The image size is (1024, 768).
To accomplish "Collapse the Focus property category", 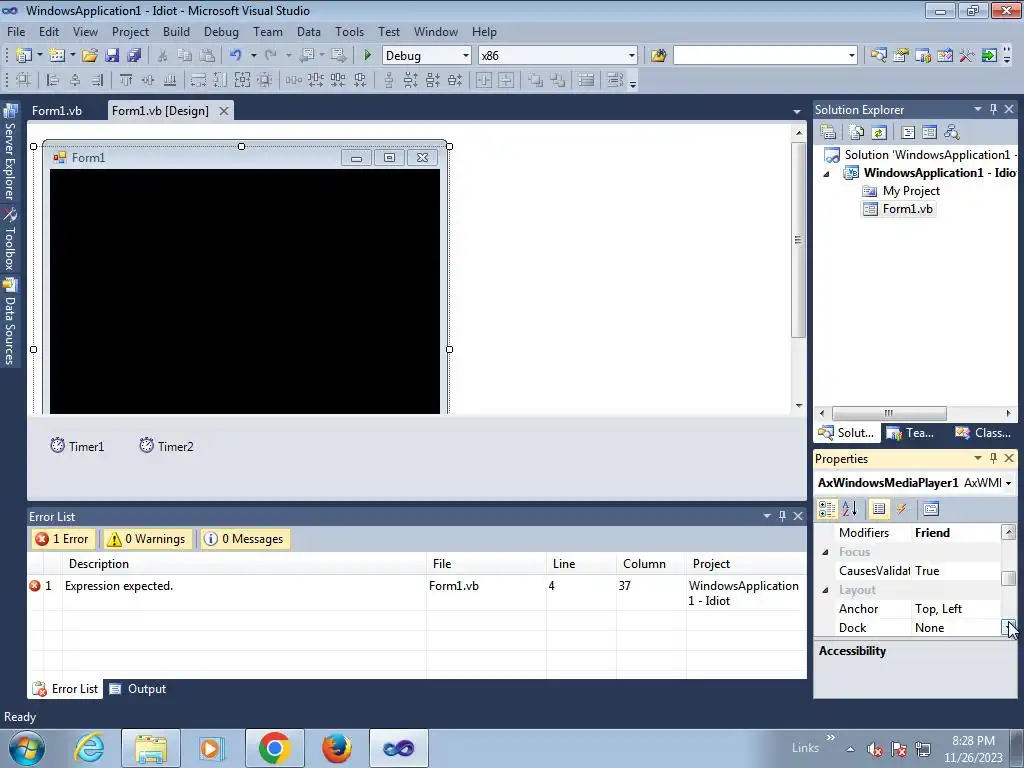I will point(825,552).
